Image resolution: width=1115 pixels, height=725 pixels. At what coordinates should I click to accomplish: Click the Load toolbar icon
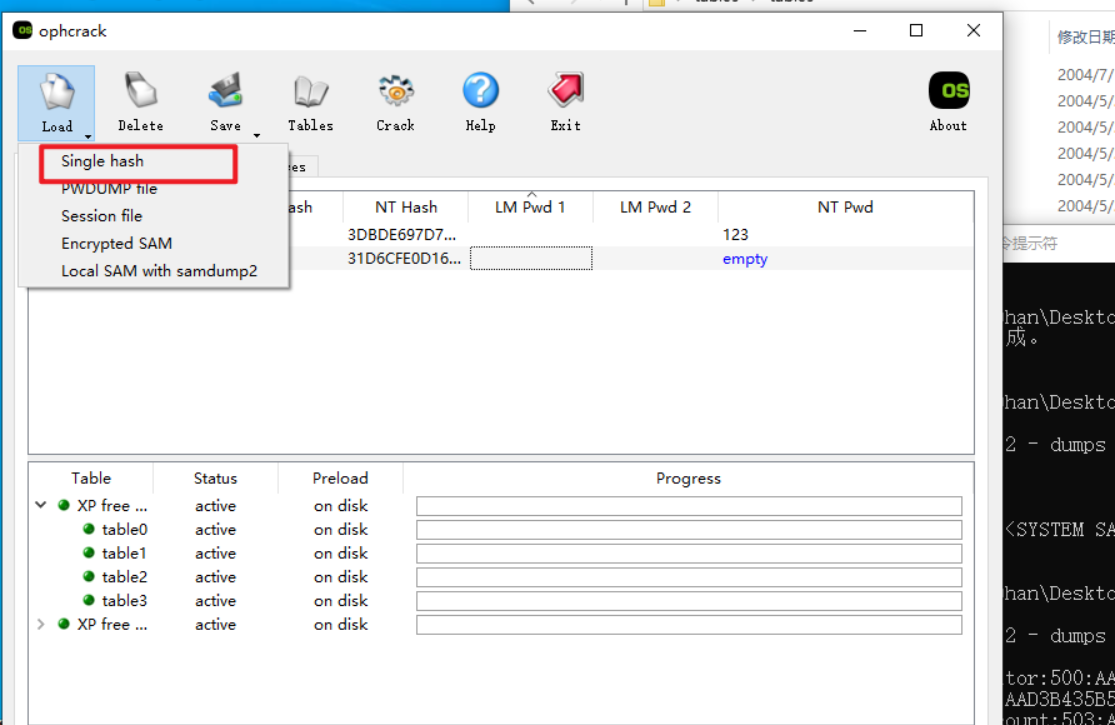[57, 92]
